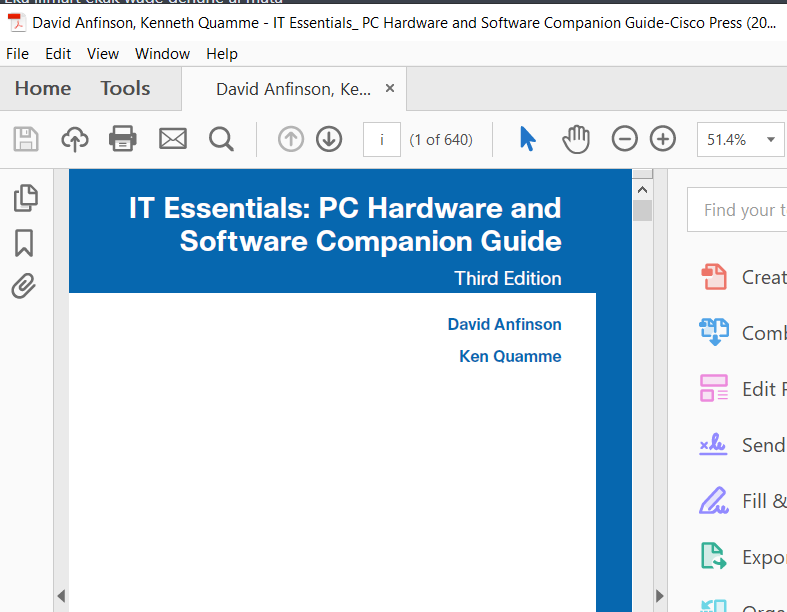This screenshot has height=612, width=787.
Task: Click the Software Companion Guide title line
Action: tap(370, 241)
